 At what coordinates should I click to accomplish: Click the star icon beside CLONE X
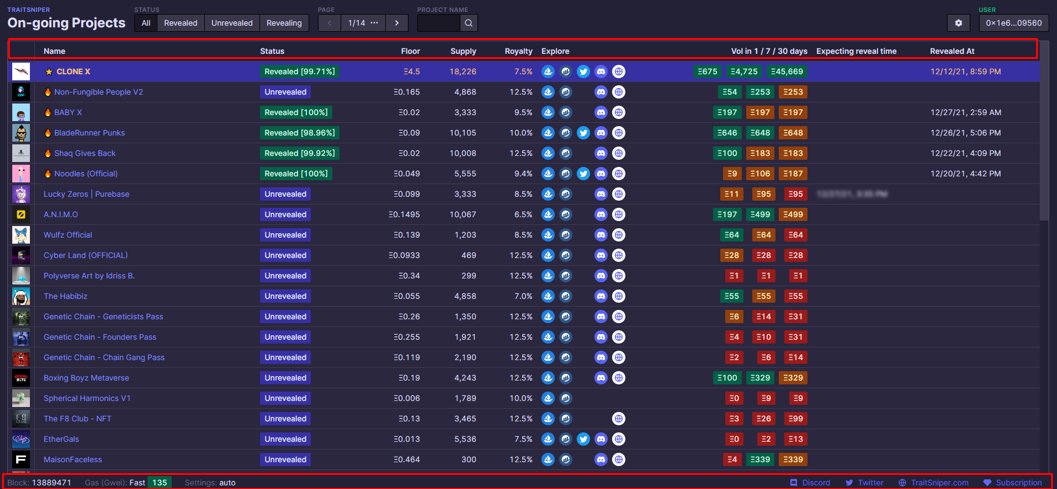tap(49, 71)
